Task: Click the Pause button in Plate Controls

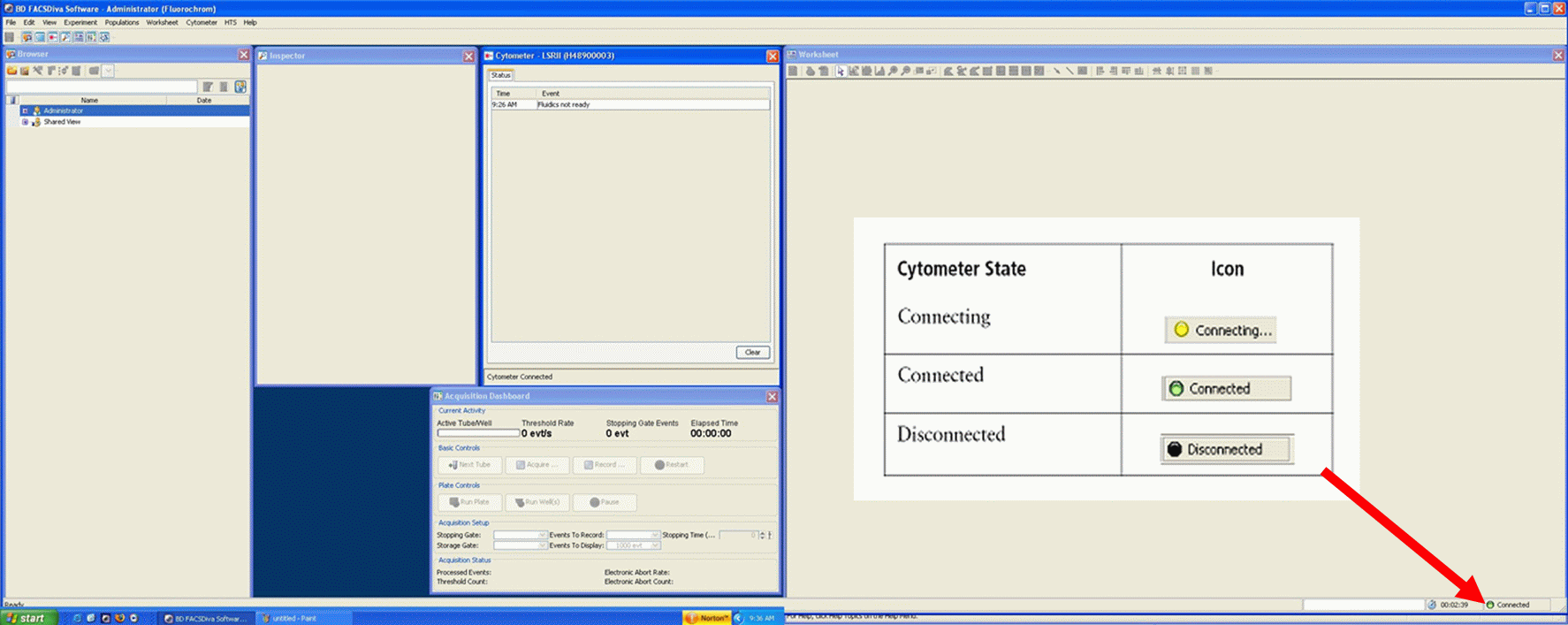Action: tap(605, 502)
